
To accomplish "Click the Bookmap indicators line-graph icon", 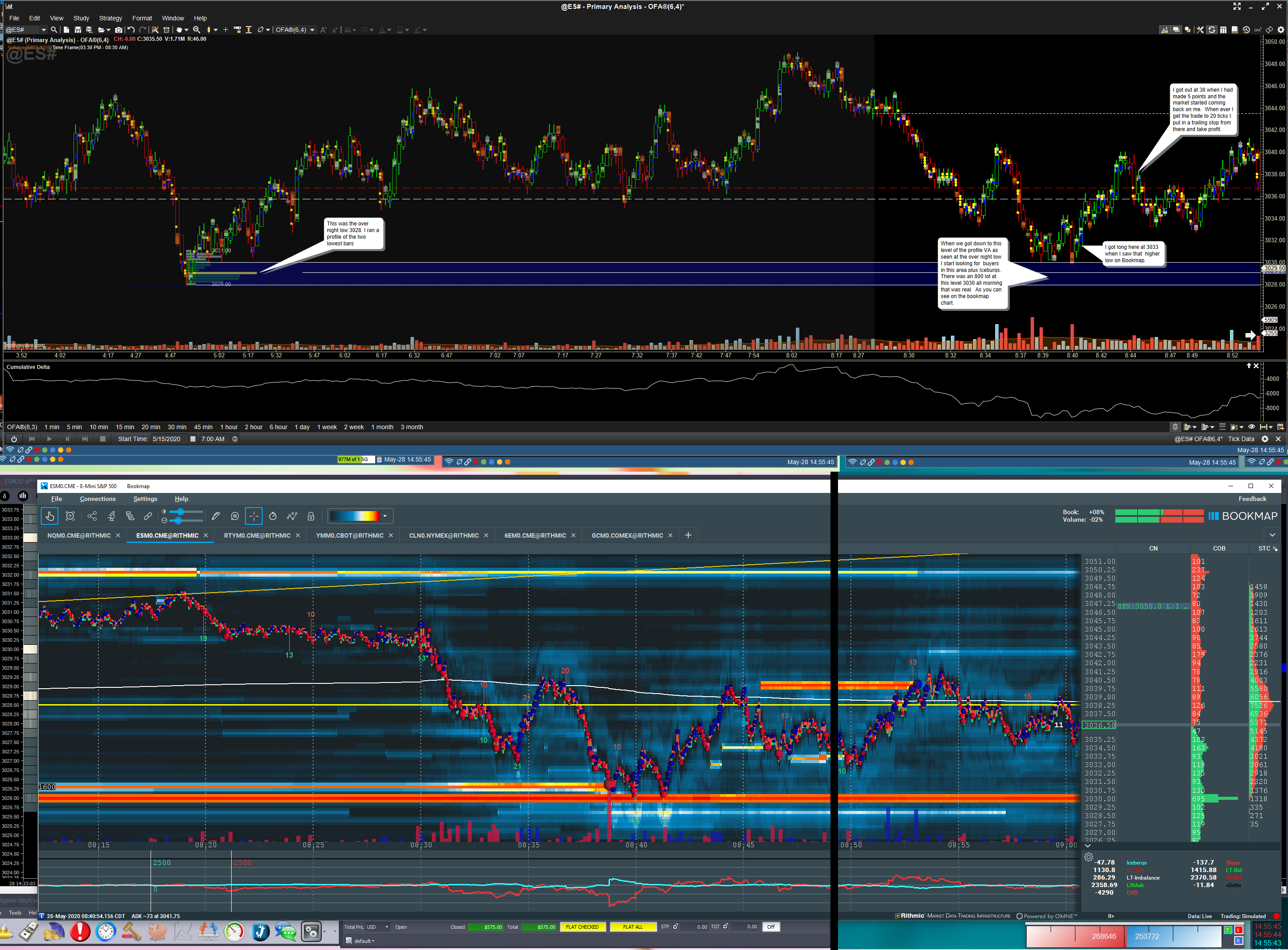I will pyautogui.click(x=292, y=516).
